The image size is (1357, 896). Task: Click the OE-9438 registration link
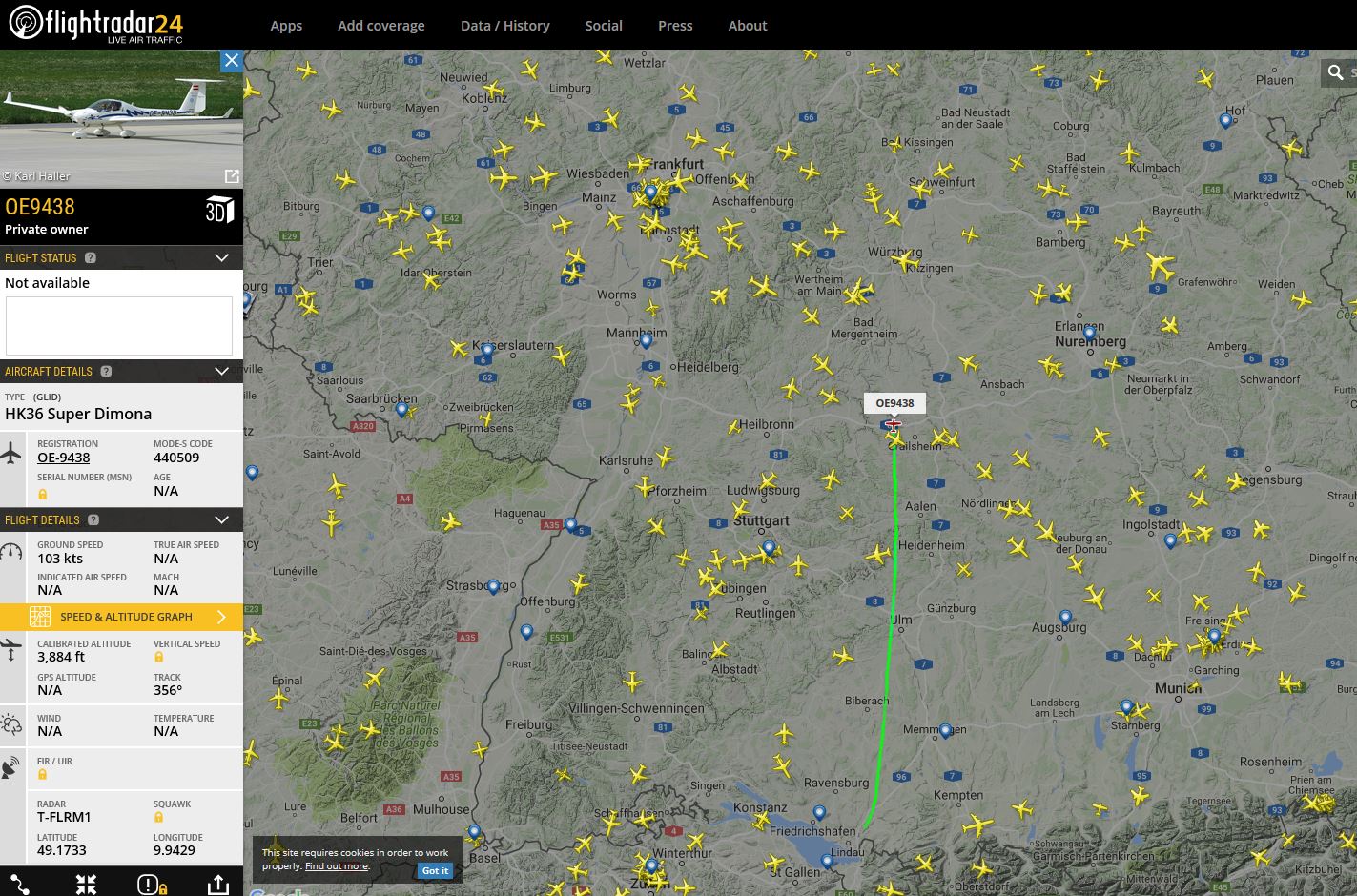(x=64, y=458)
